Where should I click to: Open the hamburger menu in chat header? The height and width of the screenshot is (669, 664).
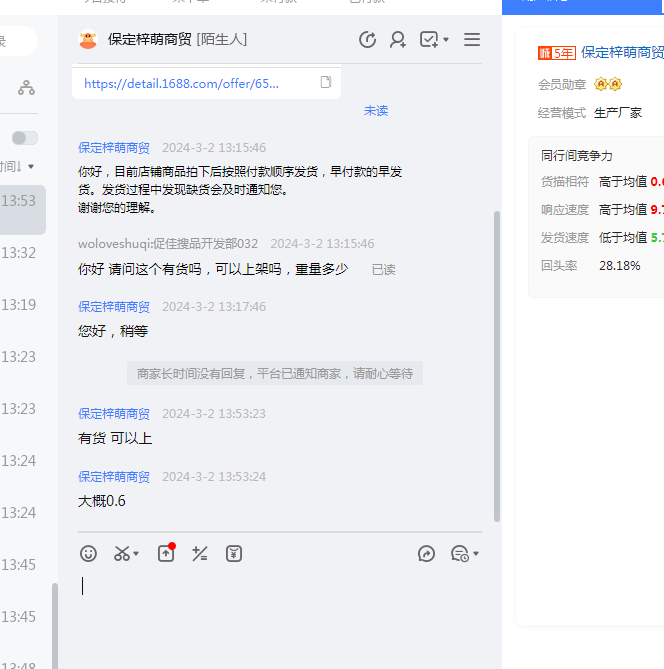tap(472, 40)
